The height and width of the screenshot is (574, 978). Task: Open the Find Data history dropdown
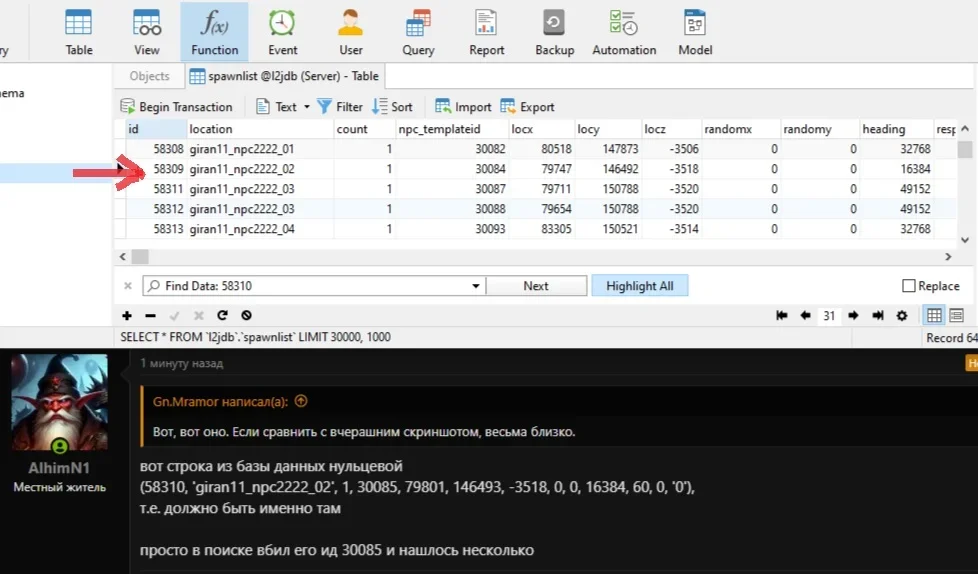click(x=476, y=286)
